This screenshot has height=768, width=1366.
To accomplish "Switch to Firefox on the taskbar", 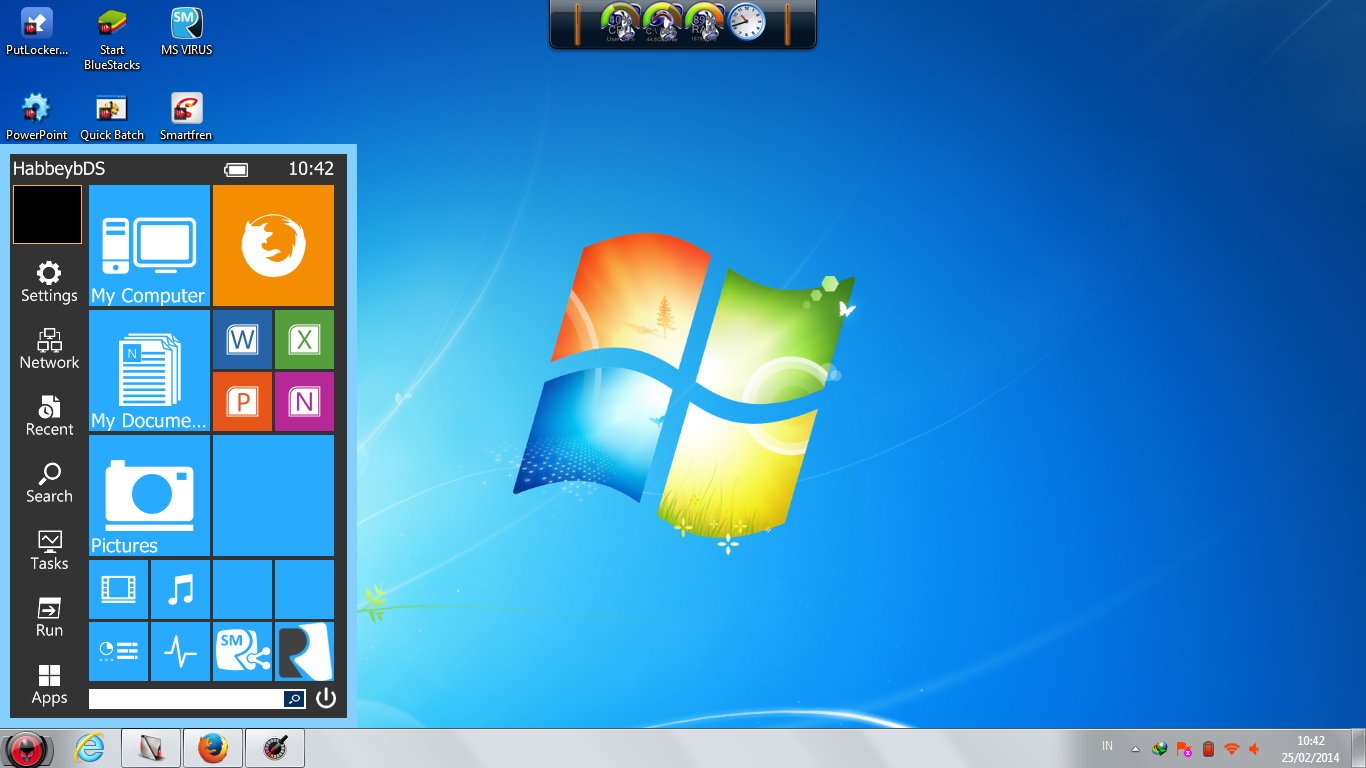I will pyautogui.click(x=213, y=748).
